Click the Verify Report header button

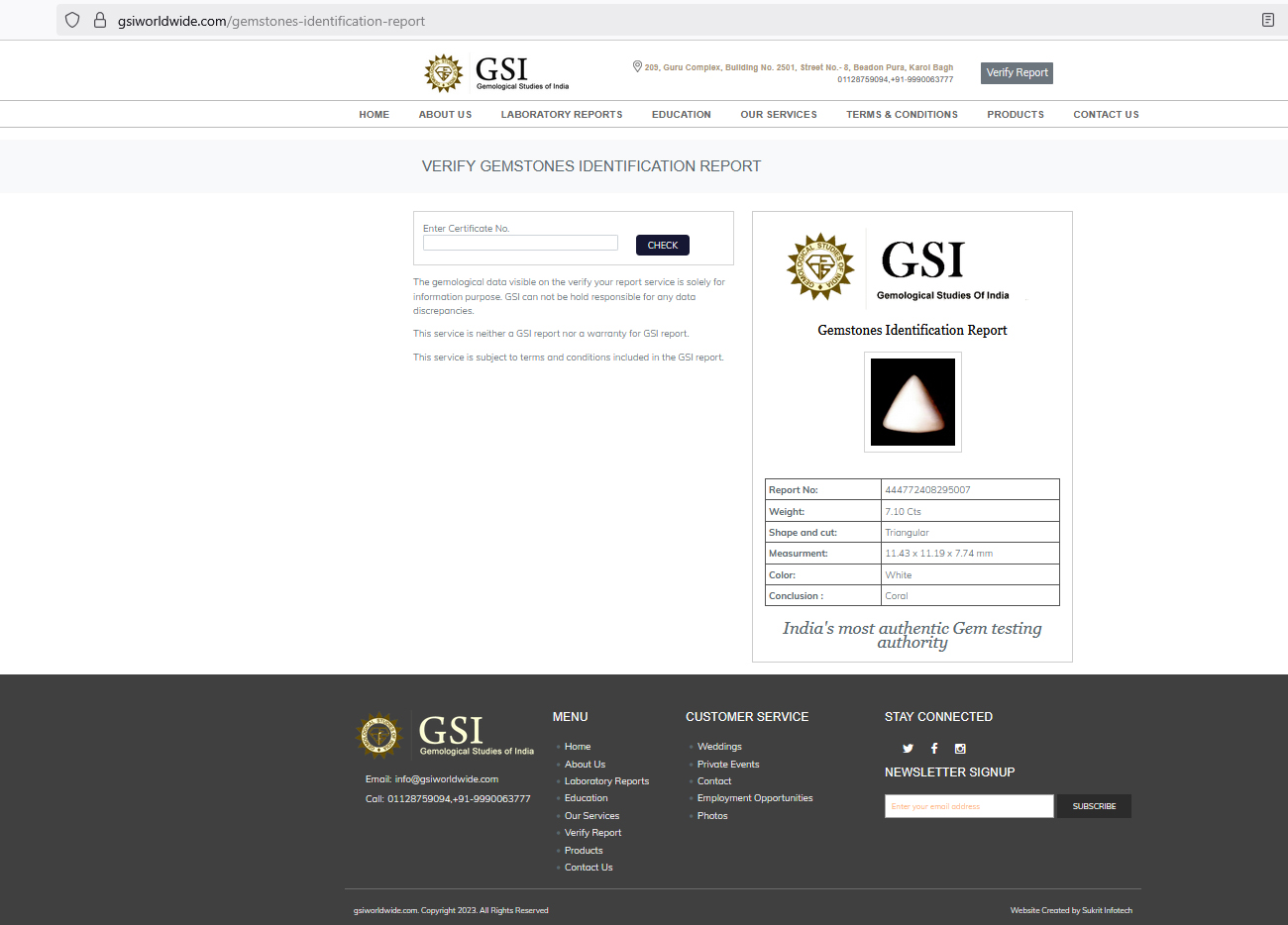coord(1017,72)
